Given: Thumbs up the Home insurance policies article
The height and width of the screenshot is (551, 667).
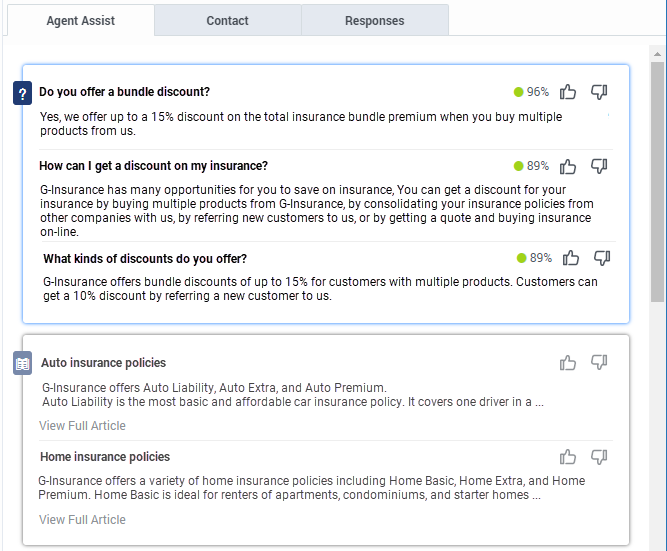Looking at the screenshot, I should click(x=568, y=457).
